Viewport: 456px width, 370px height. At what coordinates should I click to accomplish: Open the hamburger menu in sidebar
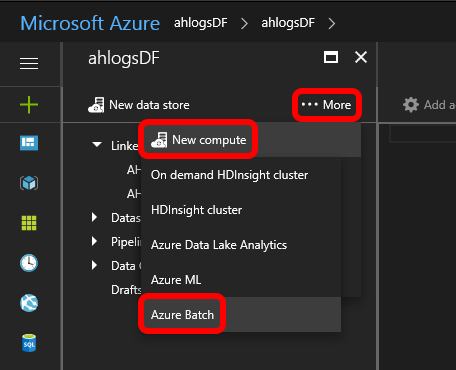pos(29,63)
